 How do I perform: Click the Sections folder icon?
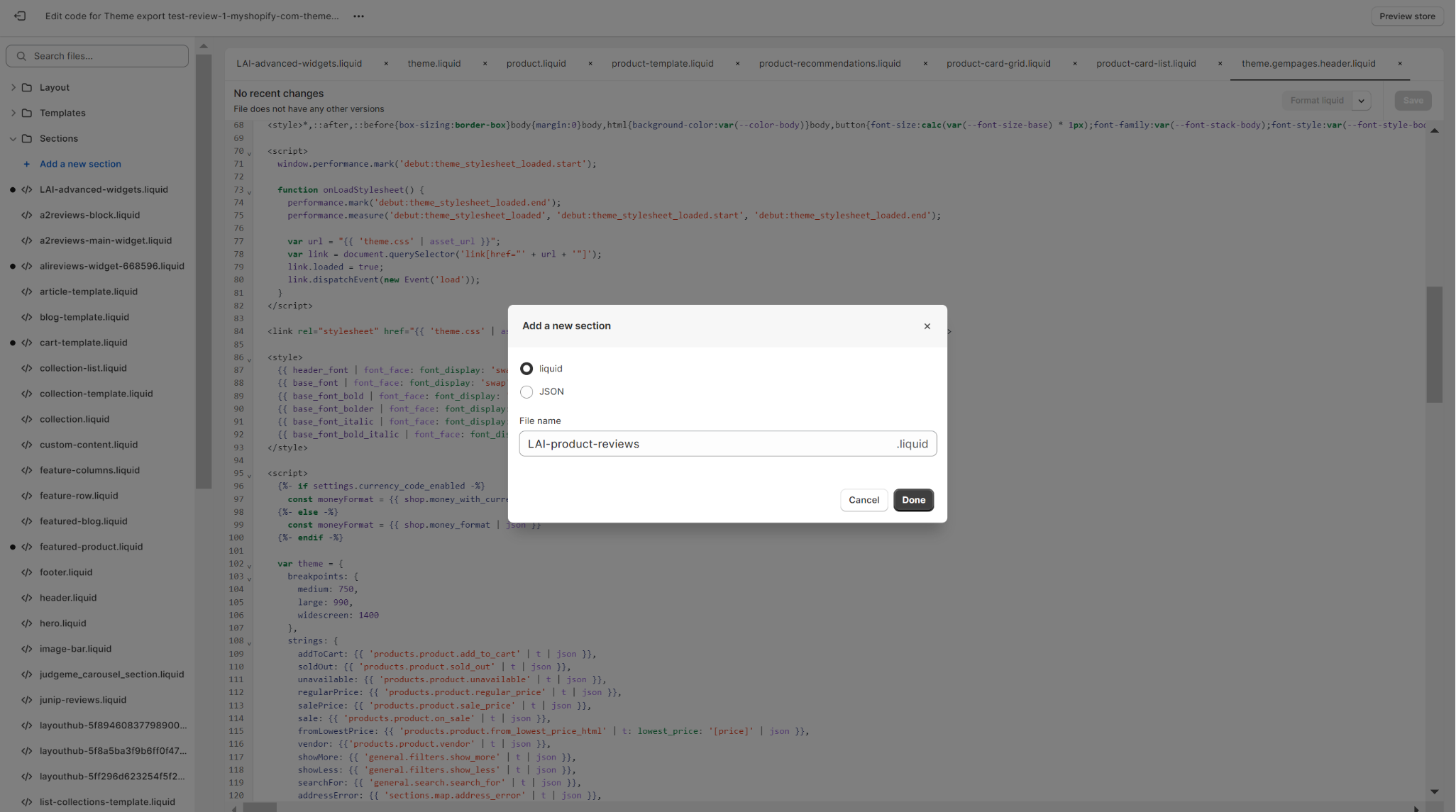[27, 138]
